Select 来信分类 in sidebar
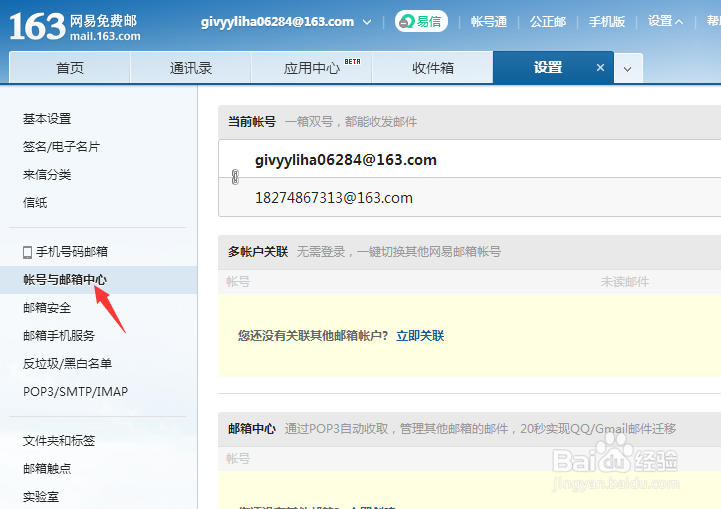The width and height of the screenshot is (721, 509). pyautogui.click(x=47, y=175)
